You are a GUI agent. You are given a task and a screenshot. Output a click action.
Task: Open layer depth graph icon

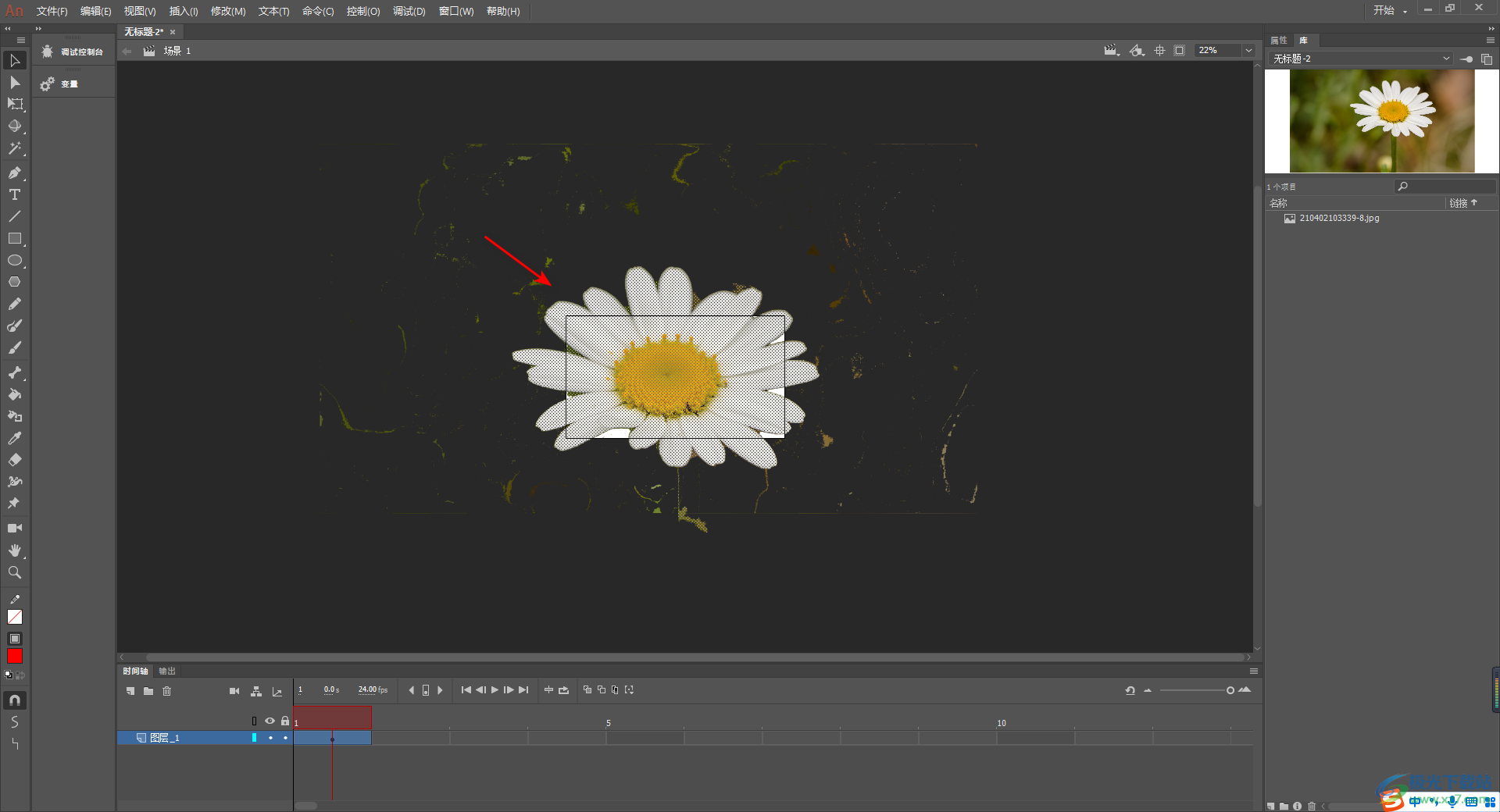(x=277, y=691)
